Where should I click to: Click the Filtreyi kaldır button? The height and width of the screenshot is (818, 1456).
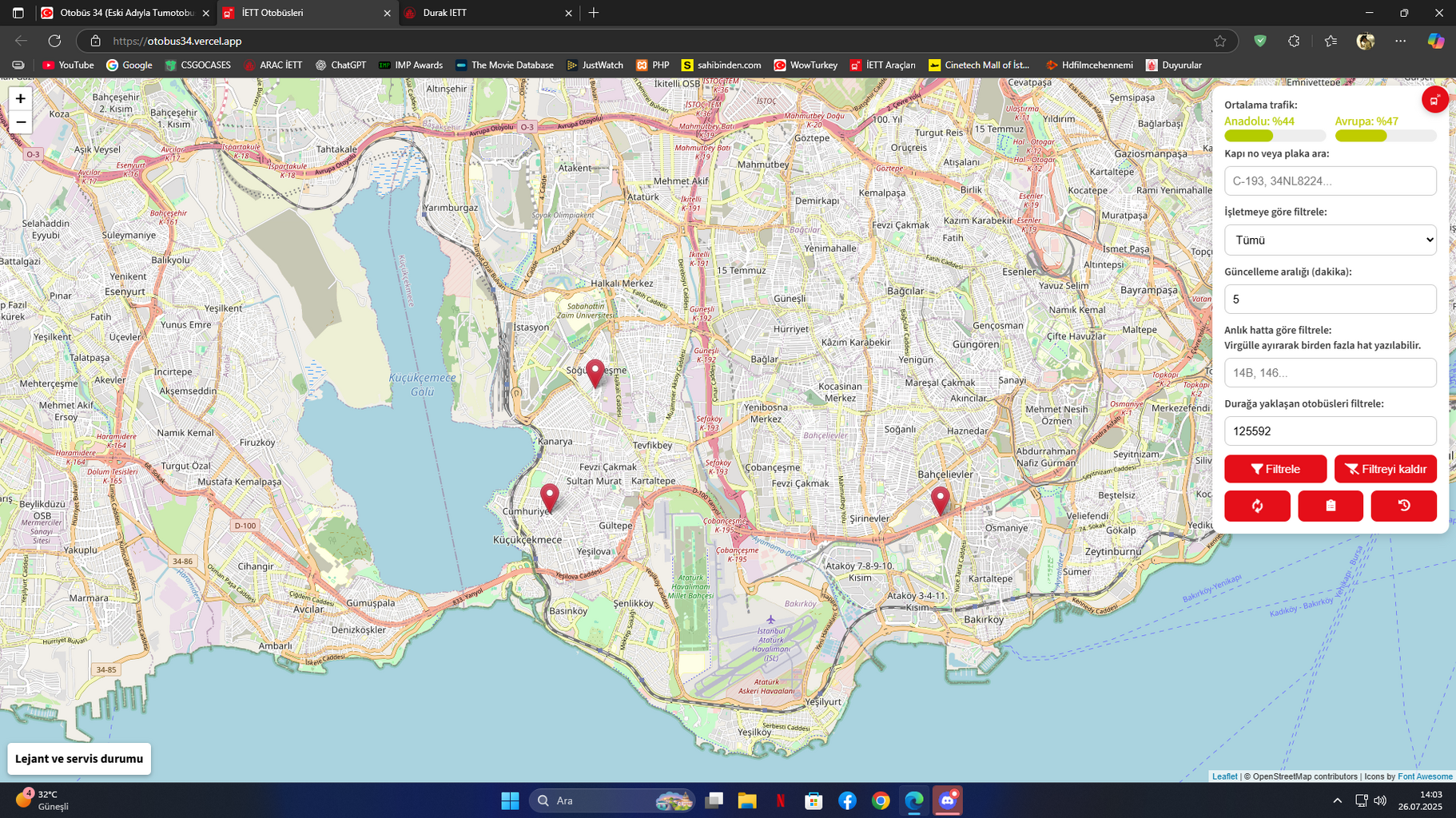click(x=1386, y=469)
